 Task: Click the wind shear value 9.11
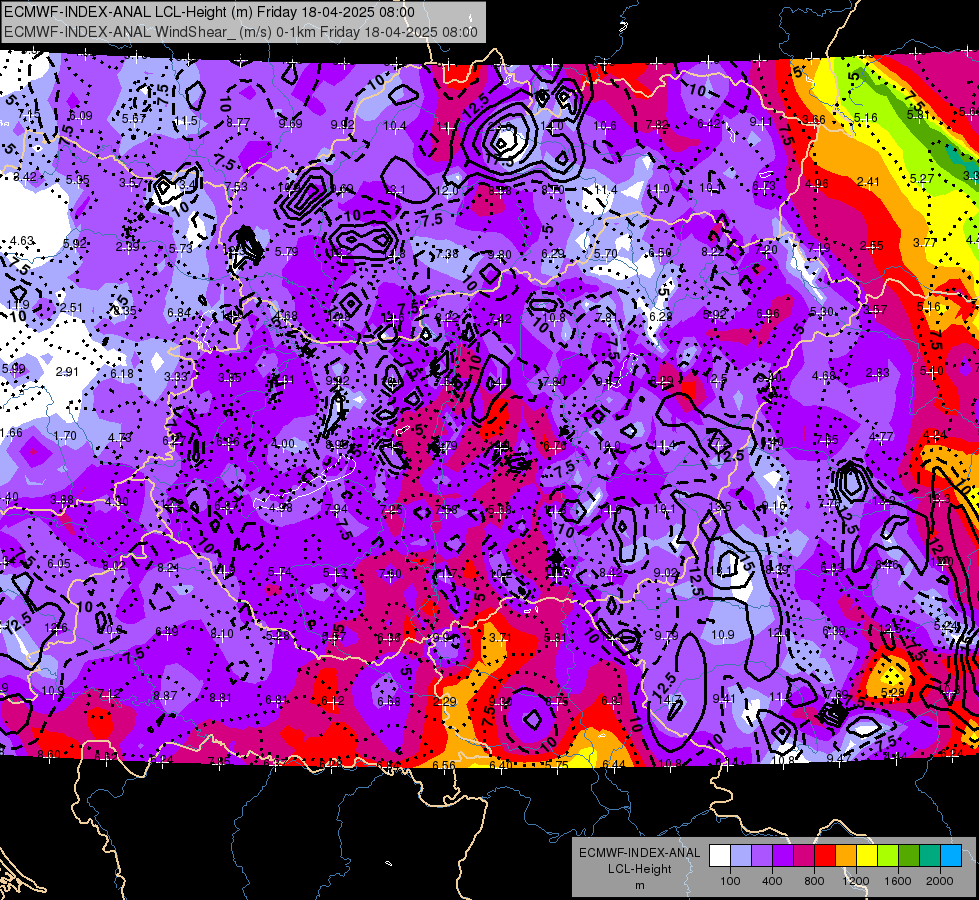[761, 122]
